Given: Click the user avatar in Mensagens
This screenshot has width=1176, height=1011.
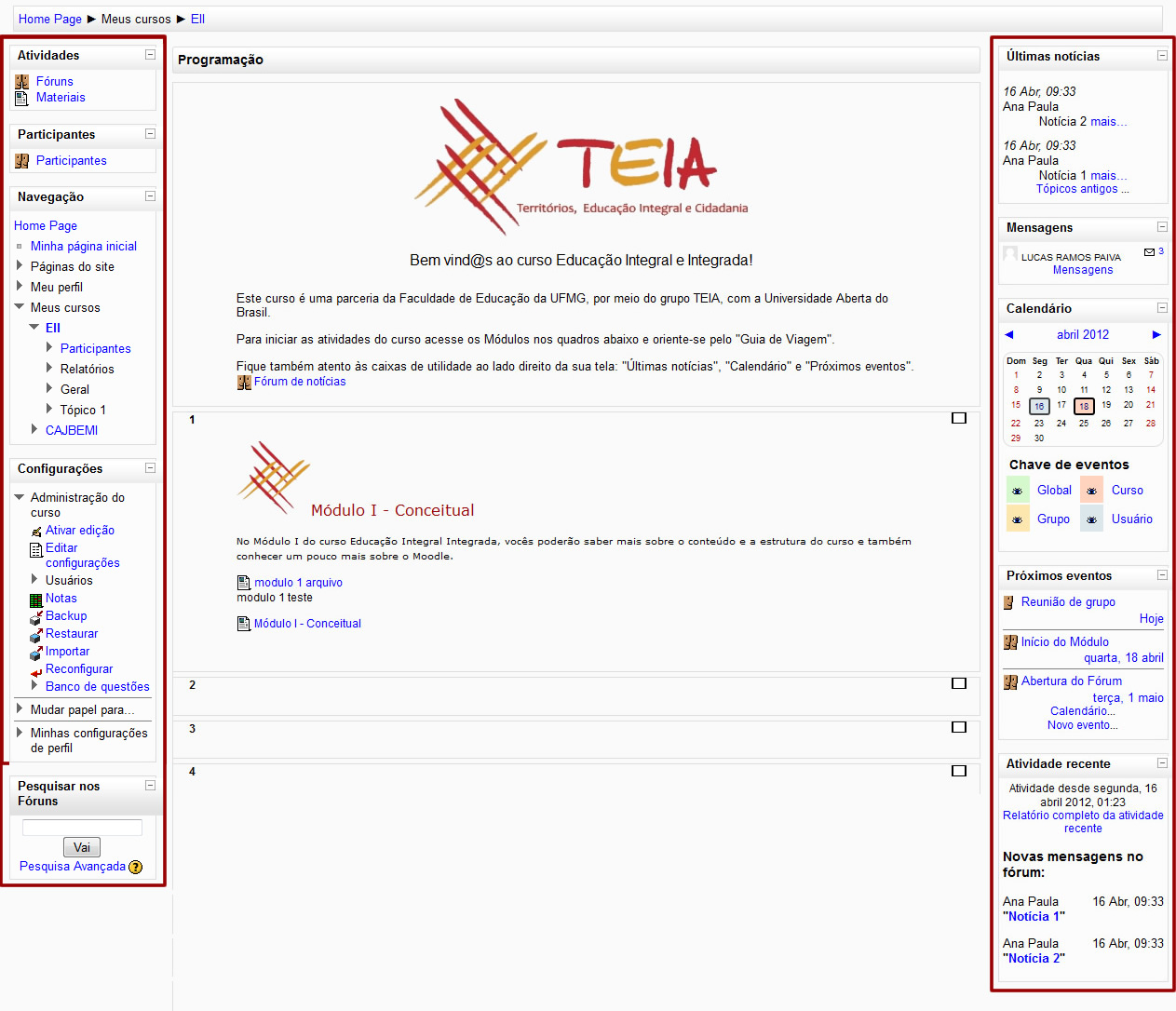Looking at the screenshot, I should pos(1010,253).
